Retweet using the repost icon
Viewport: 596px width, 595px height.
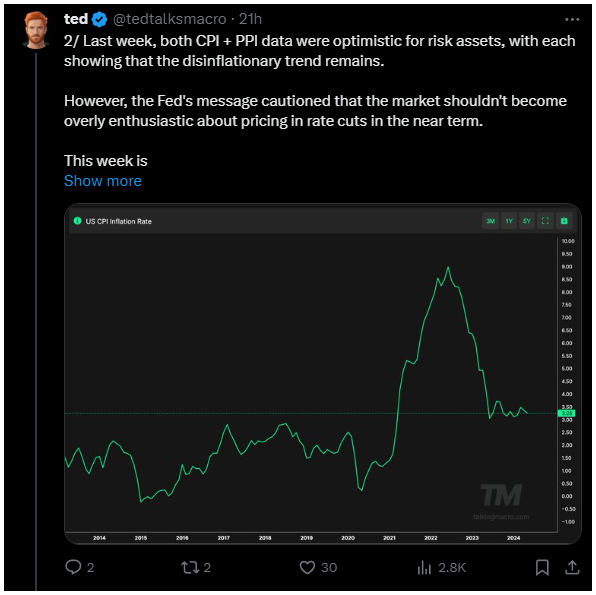[190, 567]
